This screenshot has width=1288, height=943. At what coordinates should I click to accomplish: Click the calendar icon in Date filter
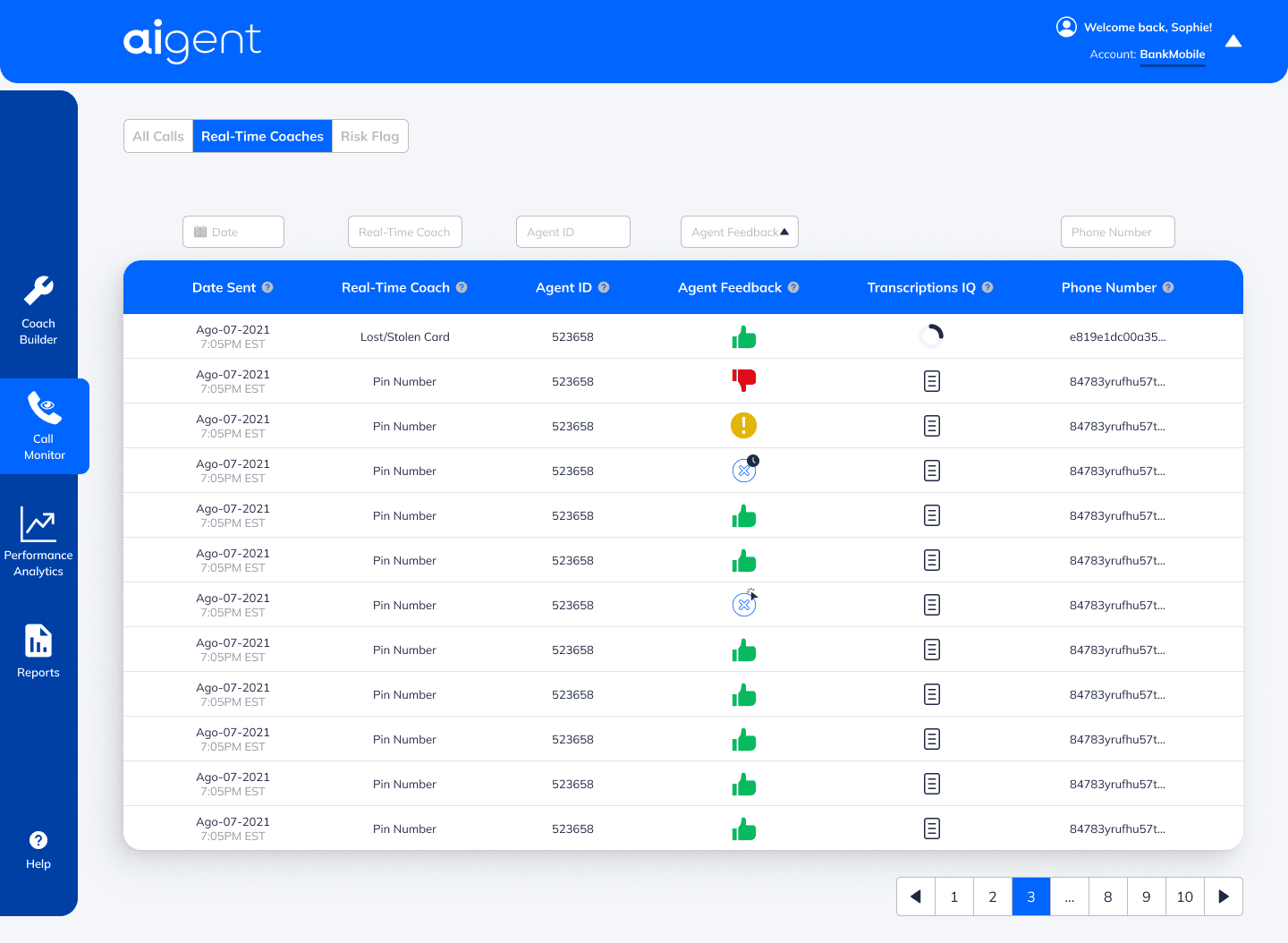(200, 232)
